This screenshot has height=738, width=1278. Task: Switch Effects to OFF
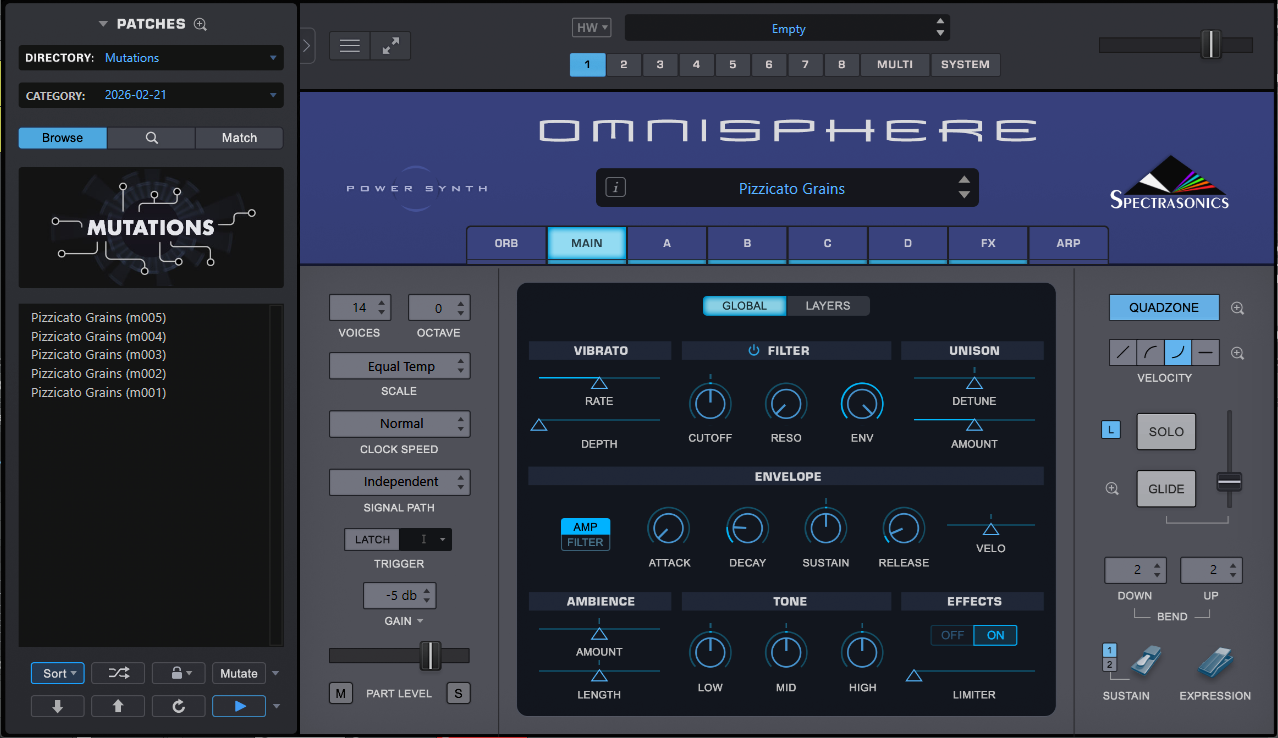pyautogui.click(x=952, y=635)
